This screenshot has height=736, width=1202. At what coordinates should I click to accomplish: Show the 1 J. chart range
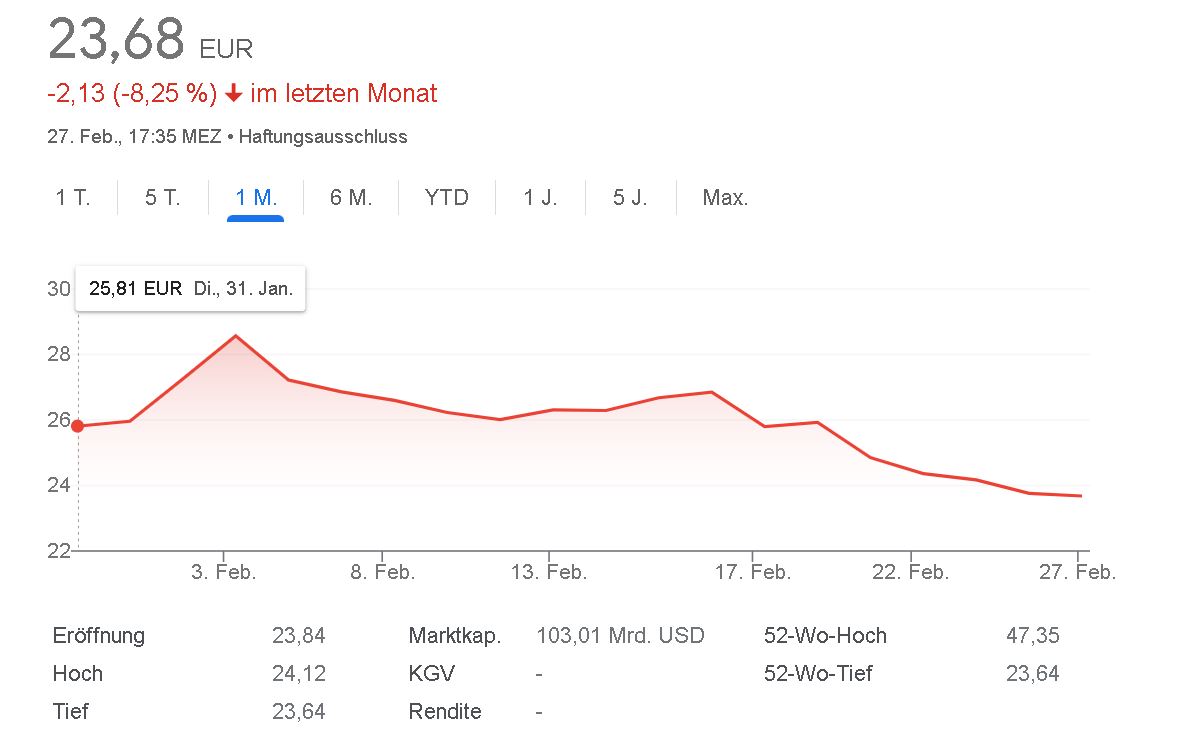(541, 198)
